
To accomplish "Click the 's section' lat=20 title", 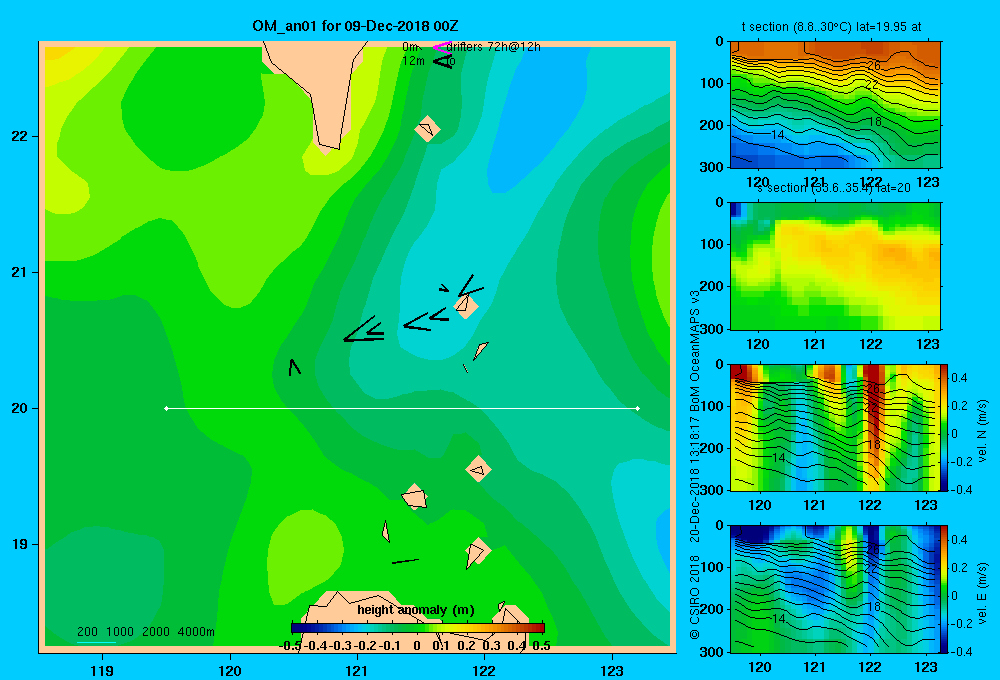I will [x=834, y=188].
